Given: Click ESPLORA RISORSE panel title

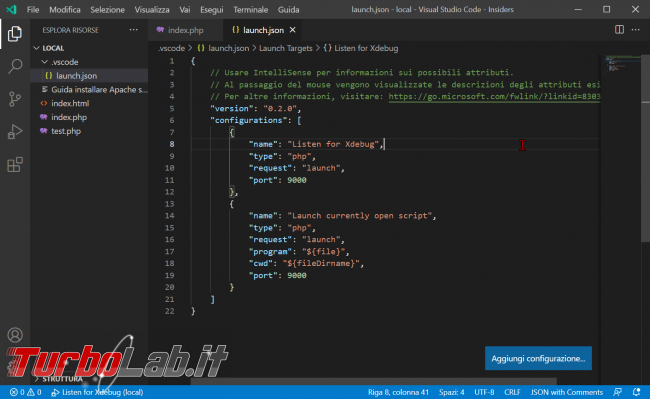Looking at the screenshot, I should tap(70, 30).
